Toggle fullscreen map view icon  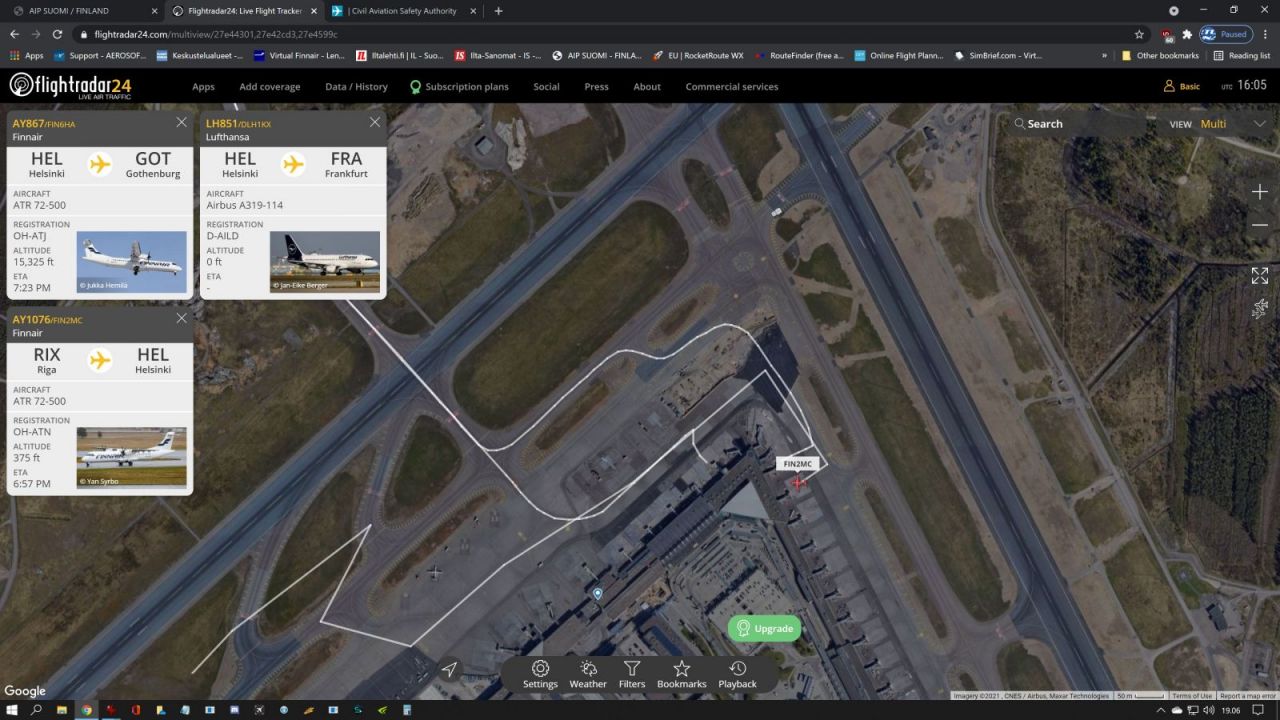tap(1260, 275)
